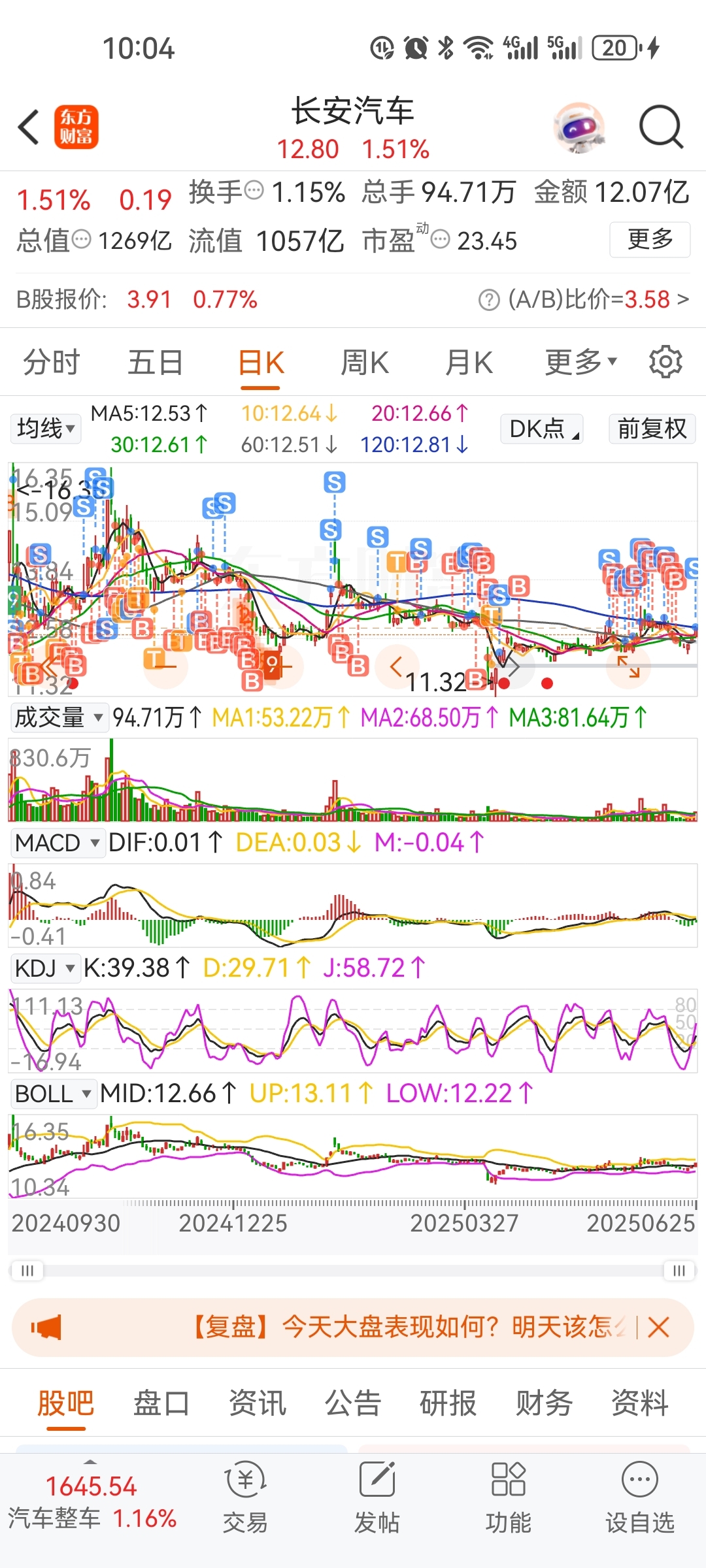Select 日K chart tab
Viewport: 706px width, 1568px height.
tap(261, 363)
